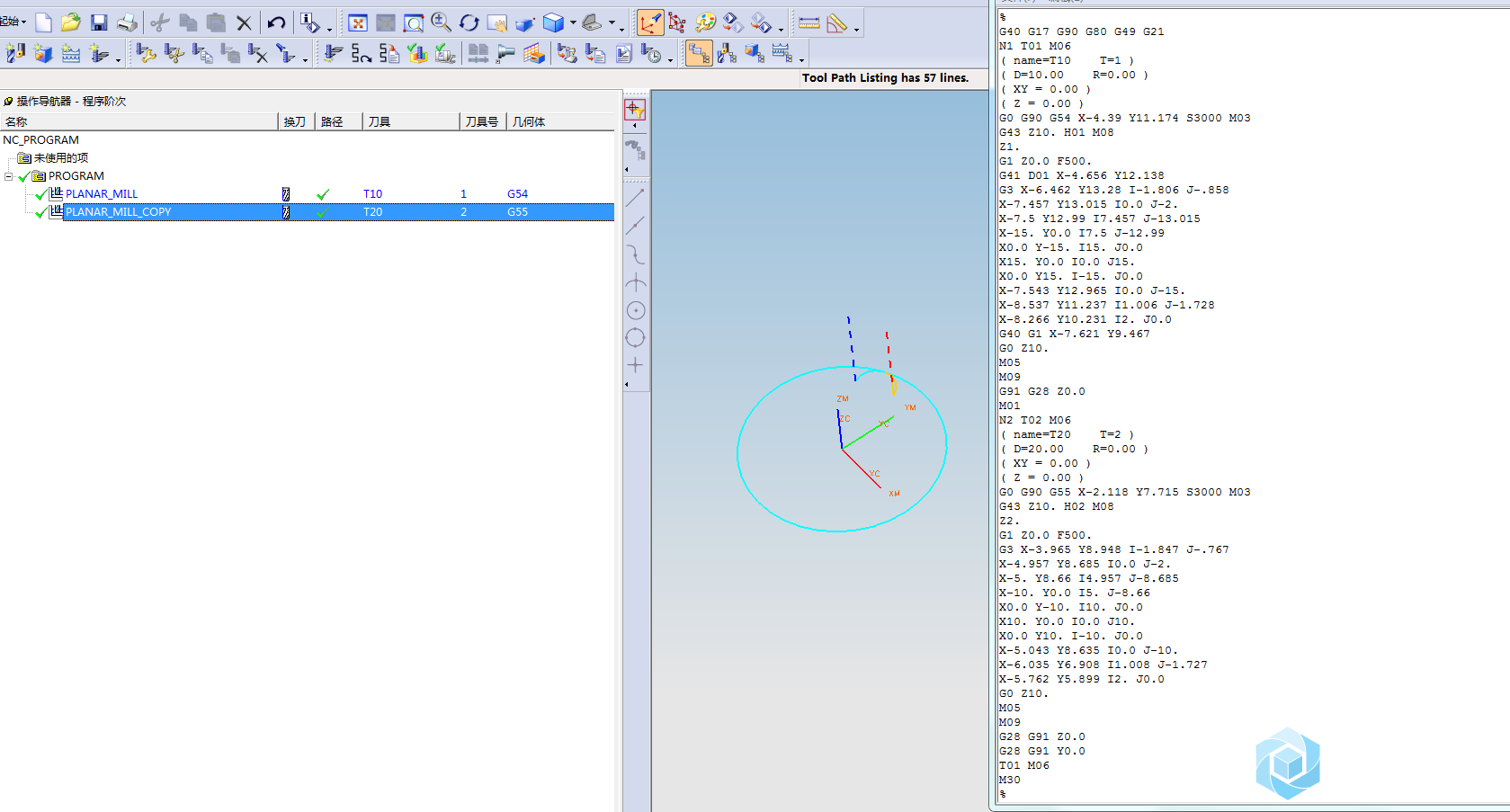Screen dimensions: 1510x812
Task: Click the G54 geometry cell
Action: pyautogui.click(x=517, y=194)
